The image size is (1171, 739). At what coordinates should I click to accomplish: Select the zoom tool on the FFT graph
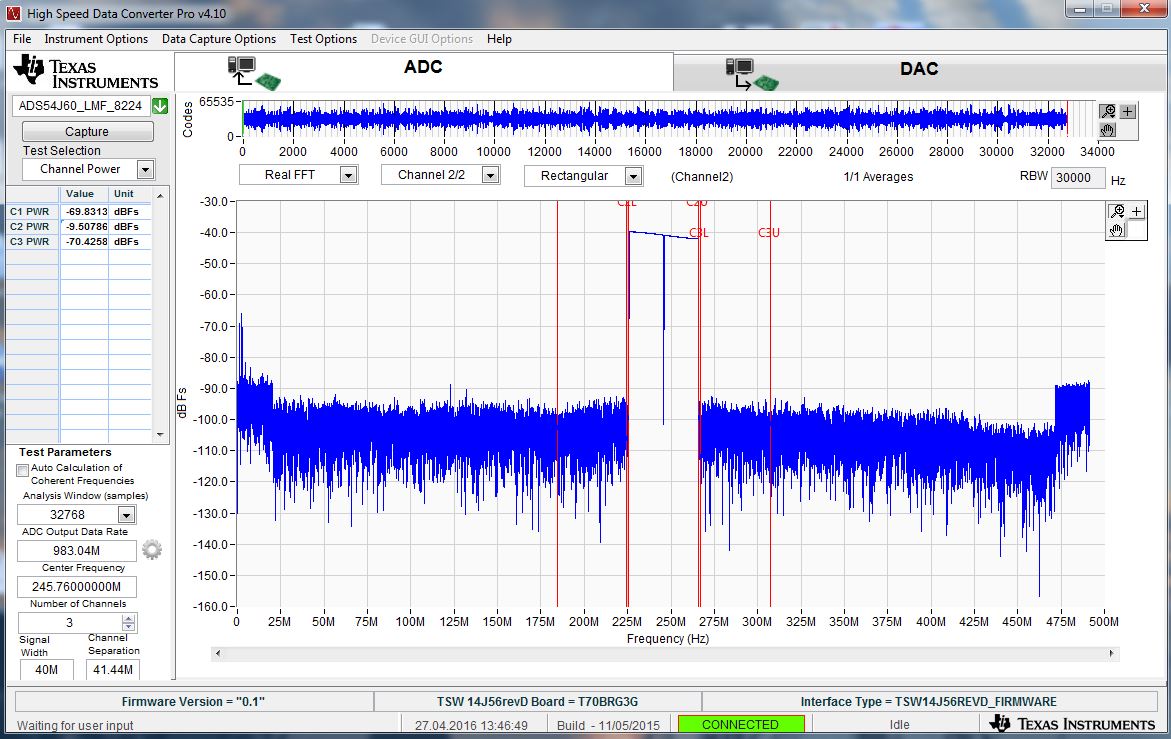[1116, 211]
